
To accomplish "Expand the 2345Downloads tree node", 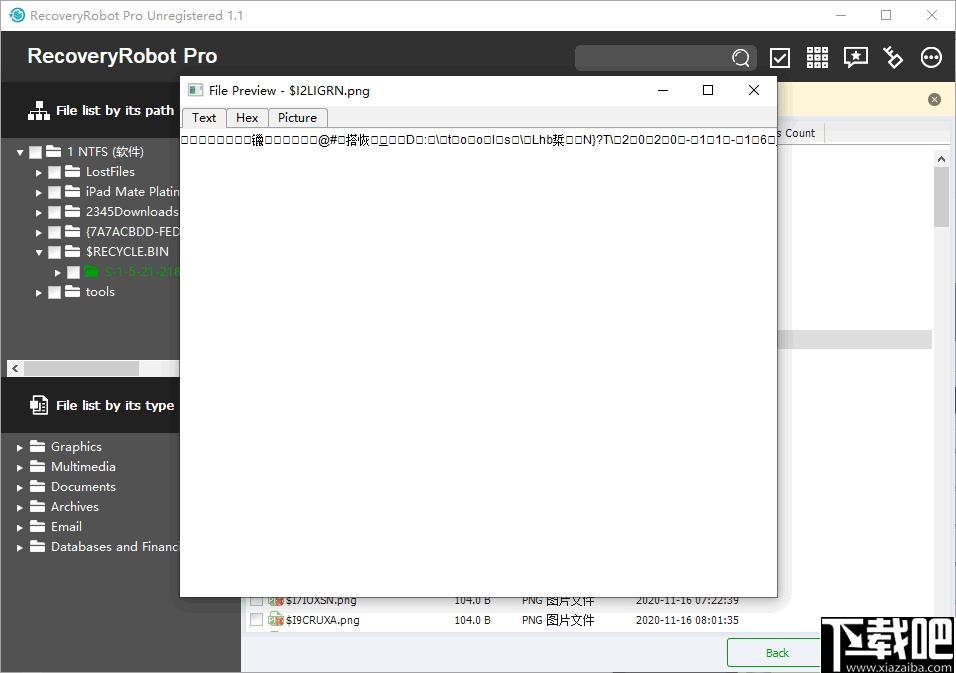I will [x=39, y=212].
